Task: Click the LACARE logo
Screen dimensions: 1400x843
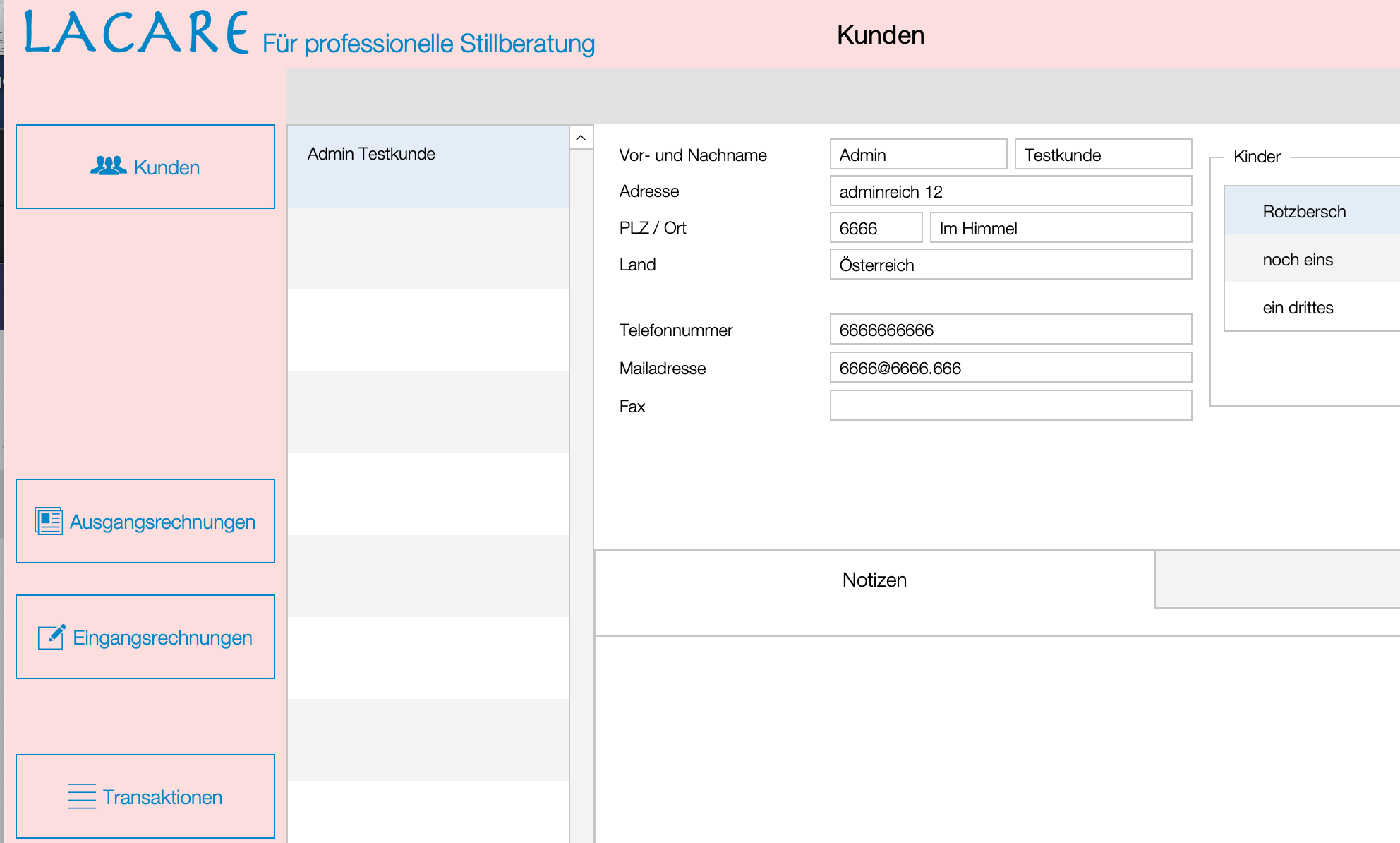Action: (137, 33)
